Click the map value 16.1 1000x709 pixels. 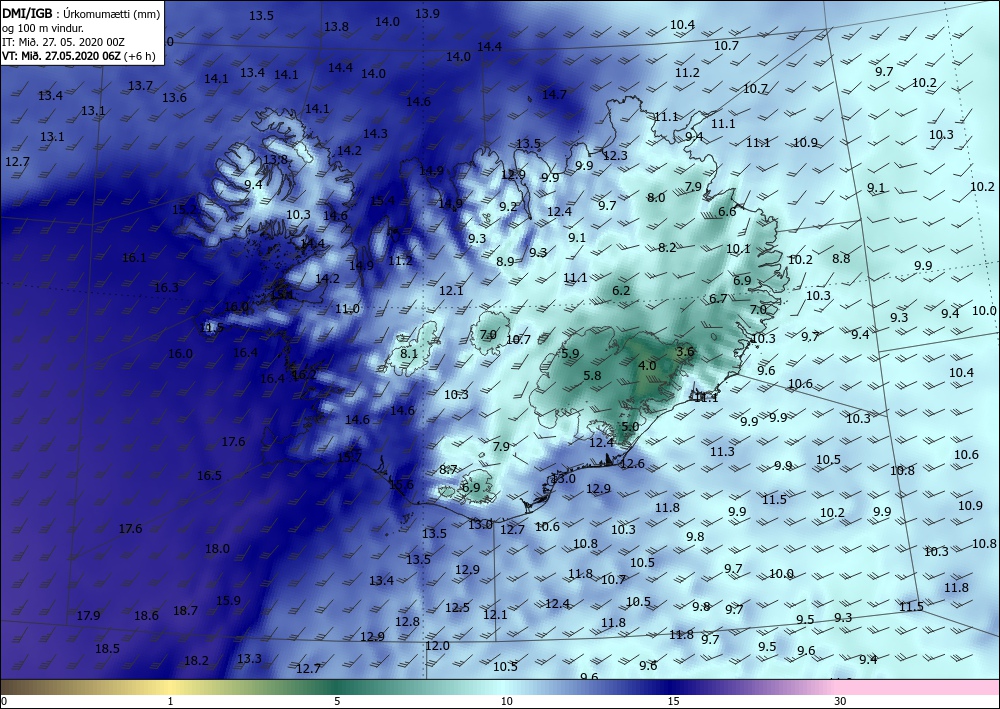tap(134, 258)
